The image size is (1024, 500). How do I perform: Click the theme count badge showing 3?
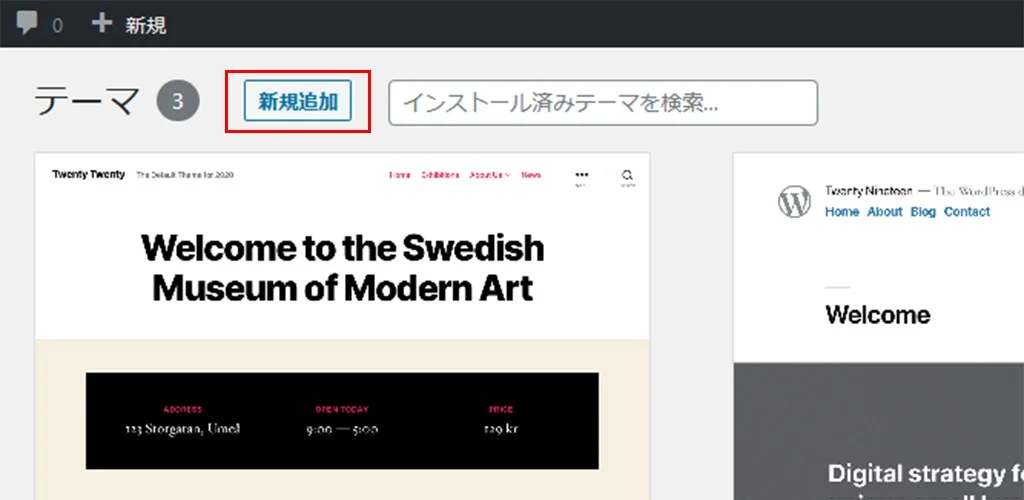[178, 101]
